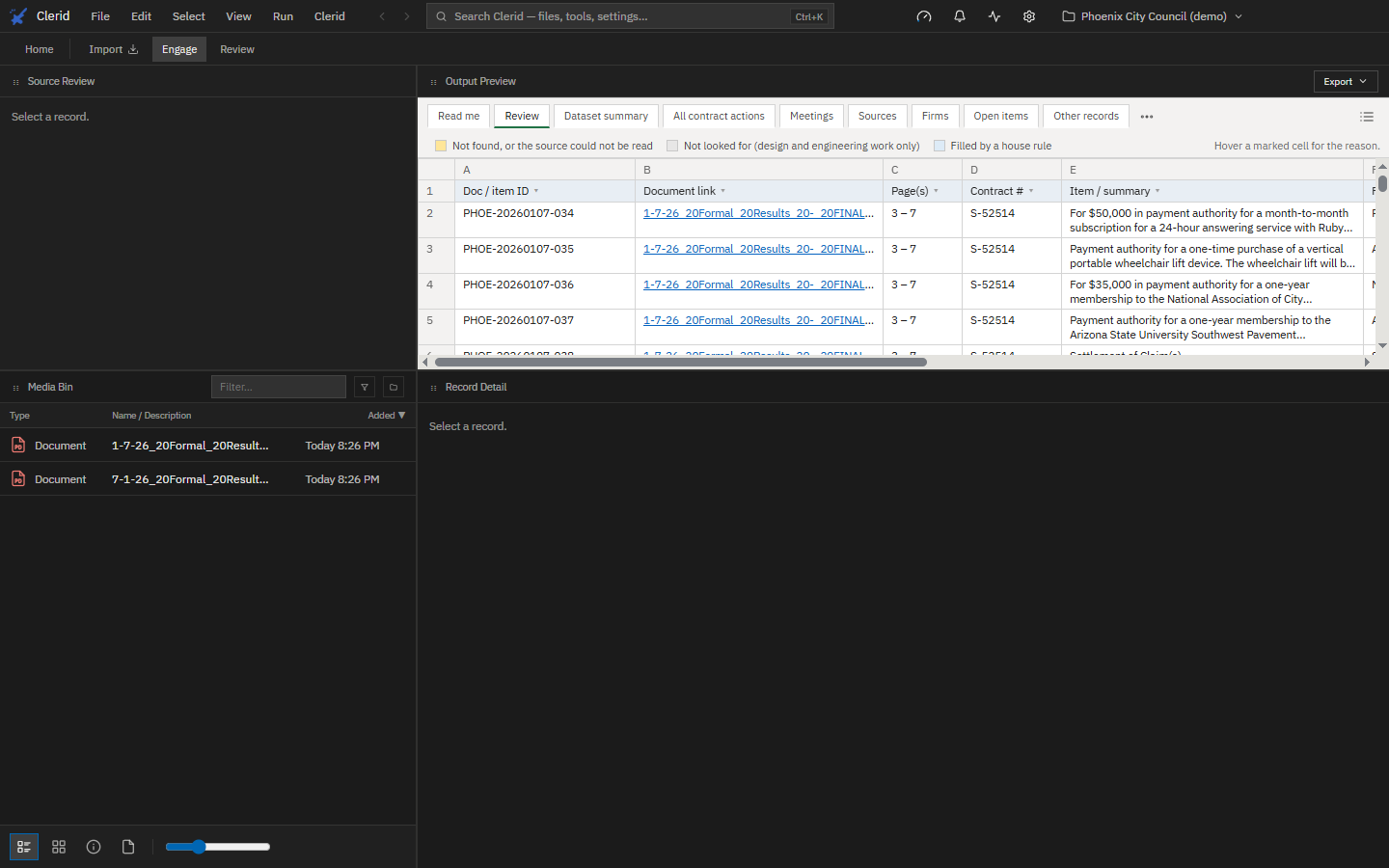Open the Contract # column filter
1389x868 pixels.
pos(1031,191)
